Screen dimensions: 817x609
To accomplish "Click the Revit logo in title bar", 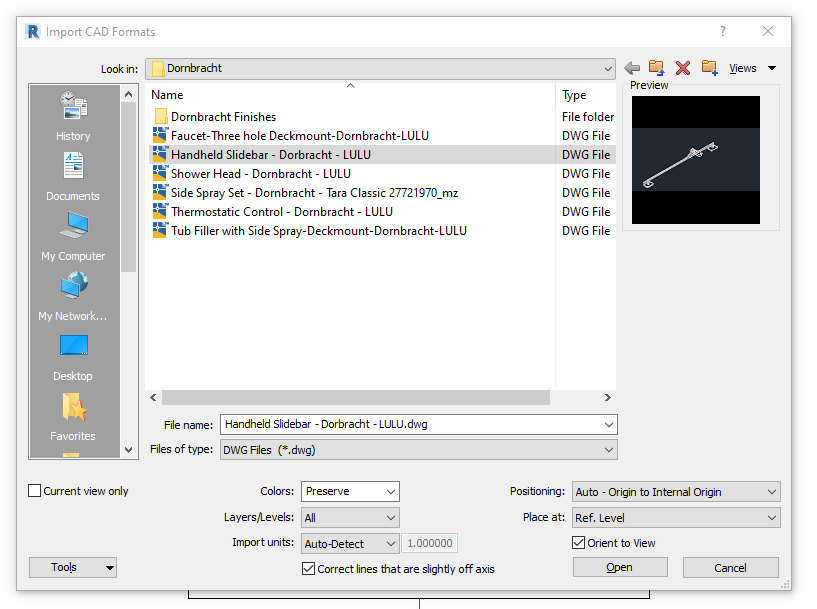I will [33, 32].
